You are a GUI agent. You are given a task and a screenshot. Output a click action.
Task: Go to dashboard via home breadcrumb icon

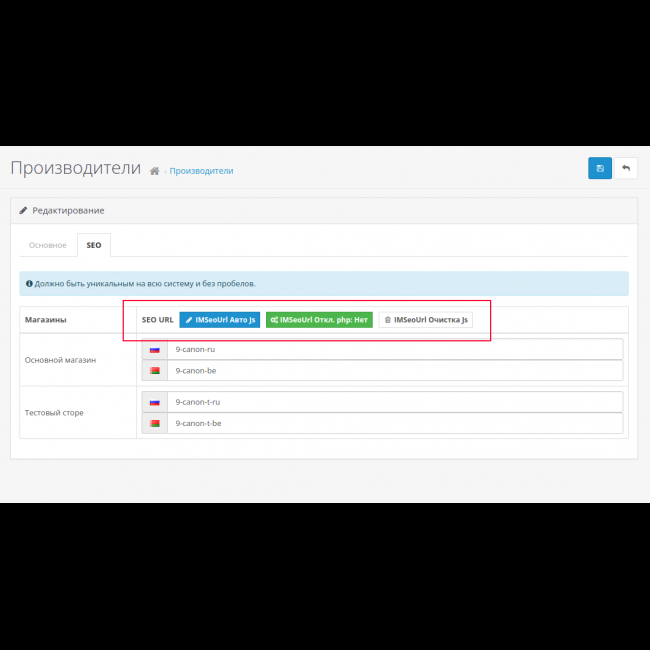pyautogui.click(x=154, y=171)
